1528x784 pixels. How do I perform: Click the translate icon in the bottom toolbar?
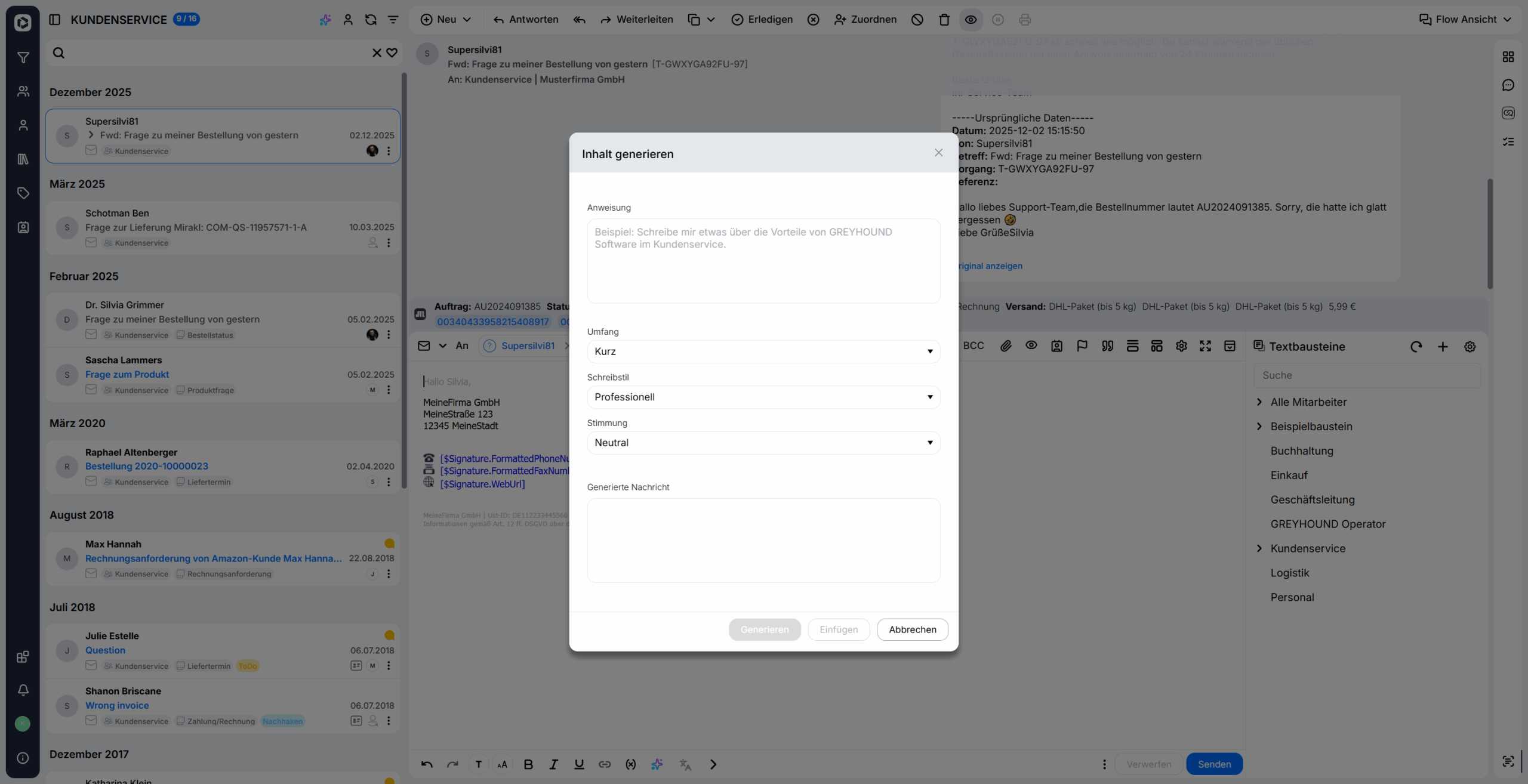[x=685, y=764]
